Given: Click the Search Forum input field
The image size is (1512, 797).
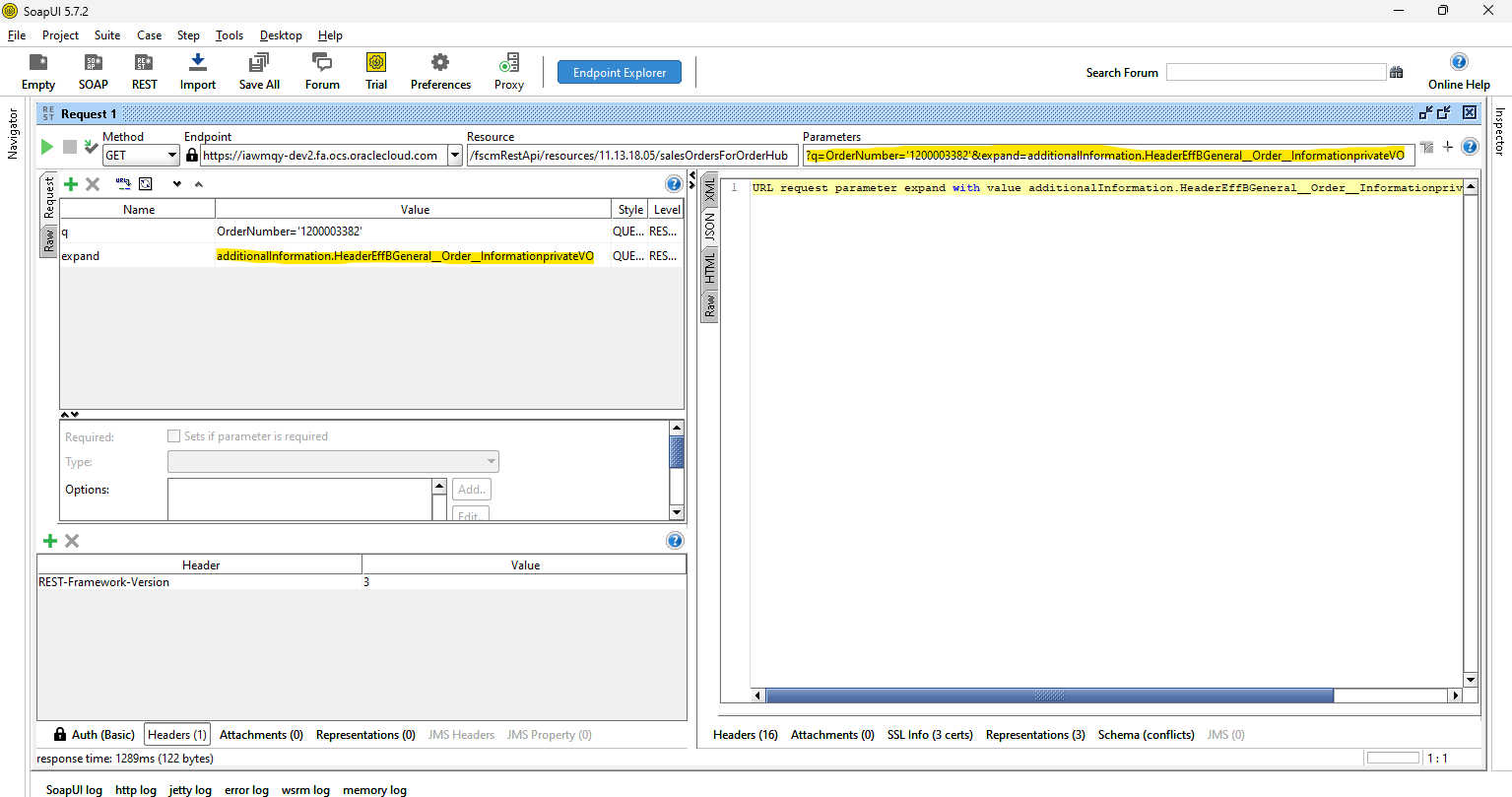Looking at the screenshot, I should (x=1276, y=72).
